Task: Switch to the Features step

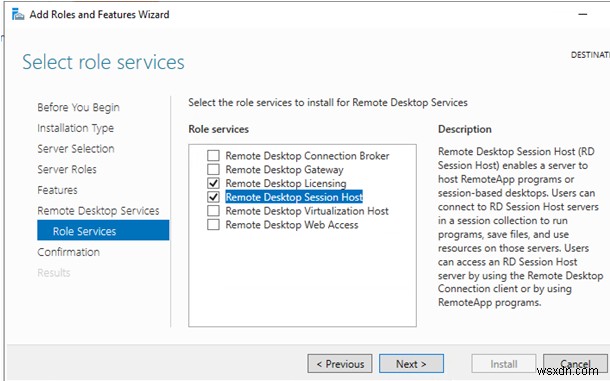Action: [57, 190]
